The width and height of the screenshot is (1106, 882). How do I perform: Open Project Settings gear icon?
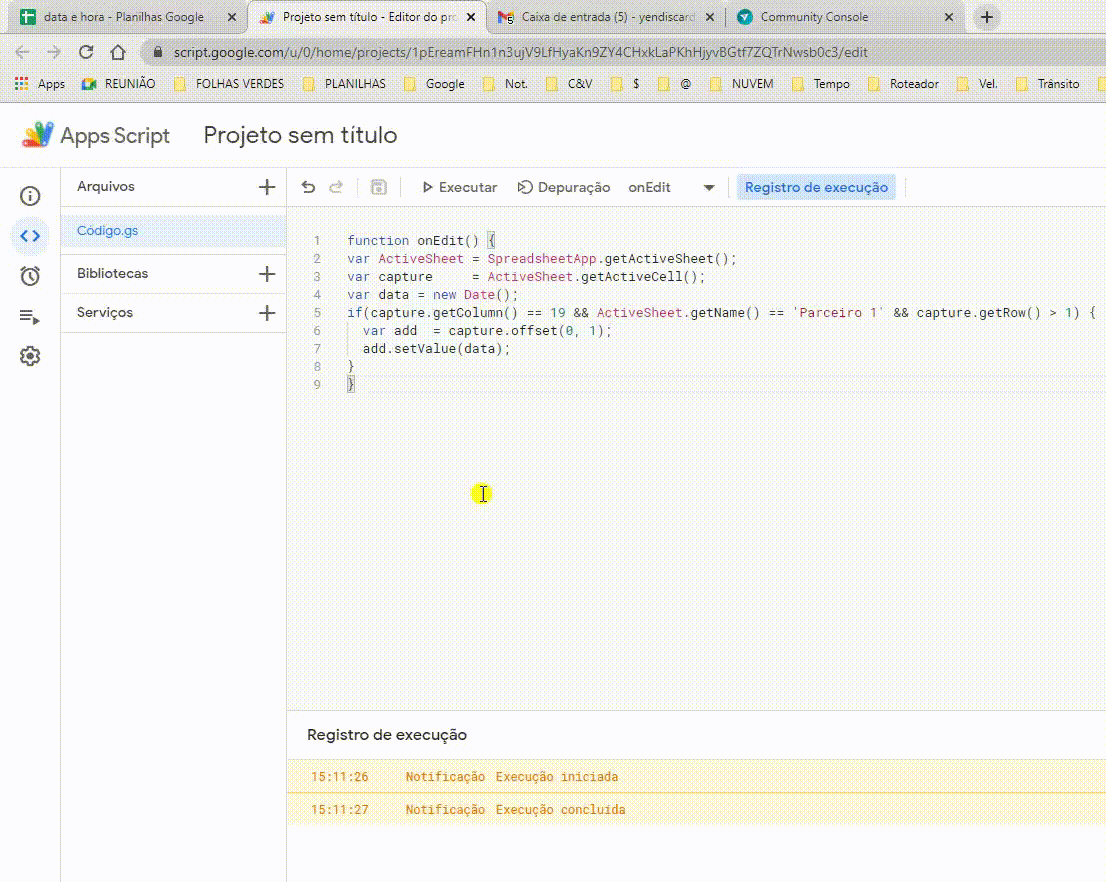(x=30, y=356)
